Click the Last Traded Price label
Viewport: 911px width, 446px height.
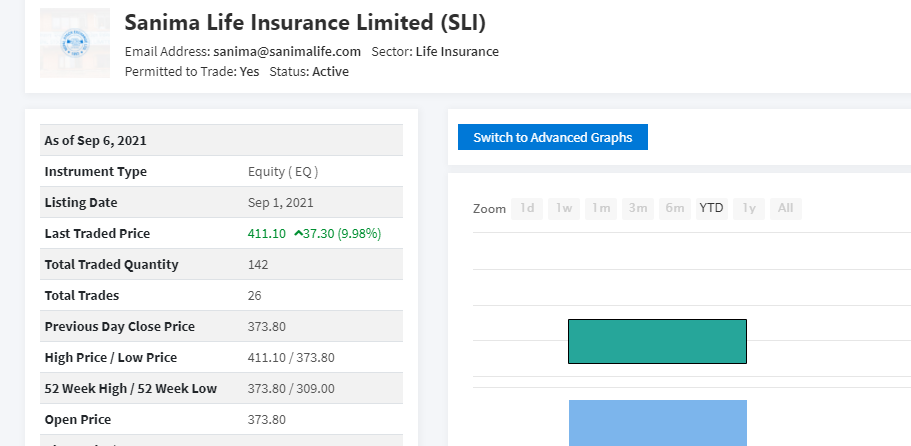[x=97, y=233]
